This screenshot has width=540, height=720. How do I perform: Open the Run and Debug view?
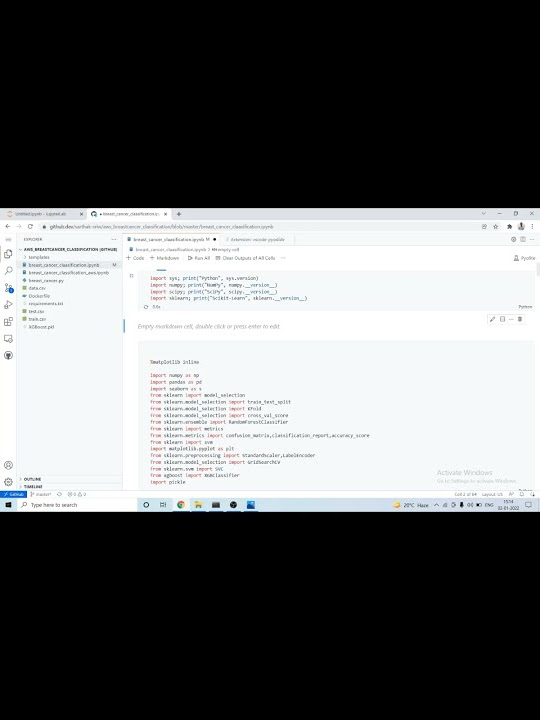coord(8,305)
